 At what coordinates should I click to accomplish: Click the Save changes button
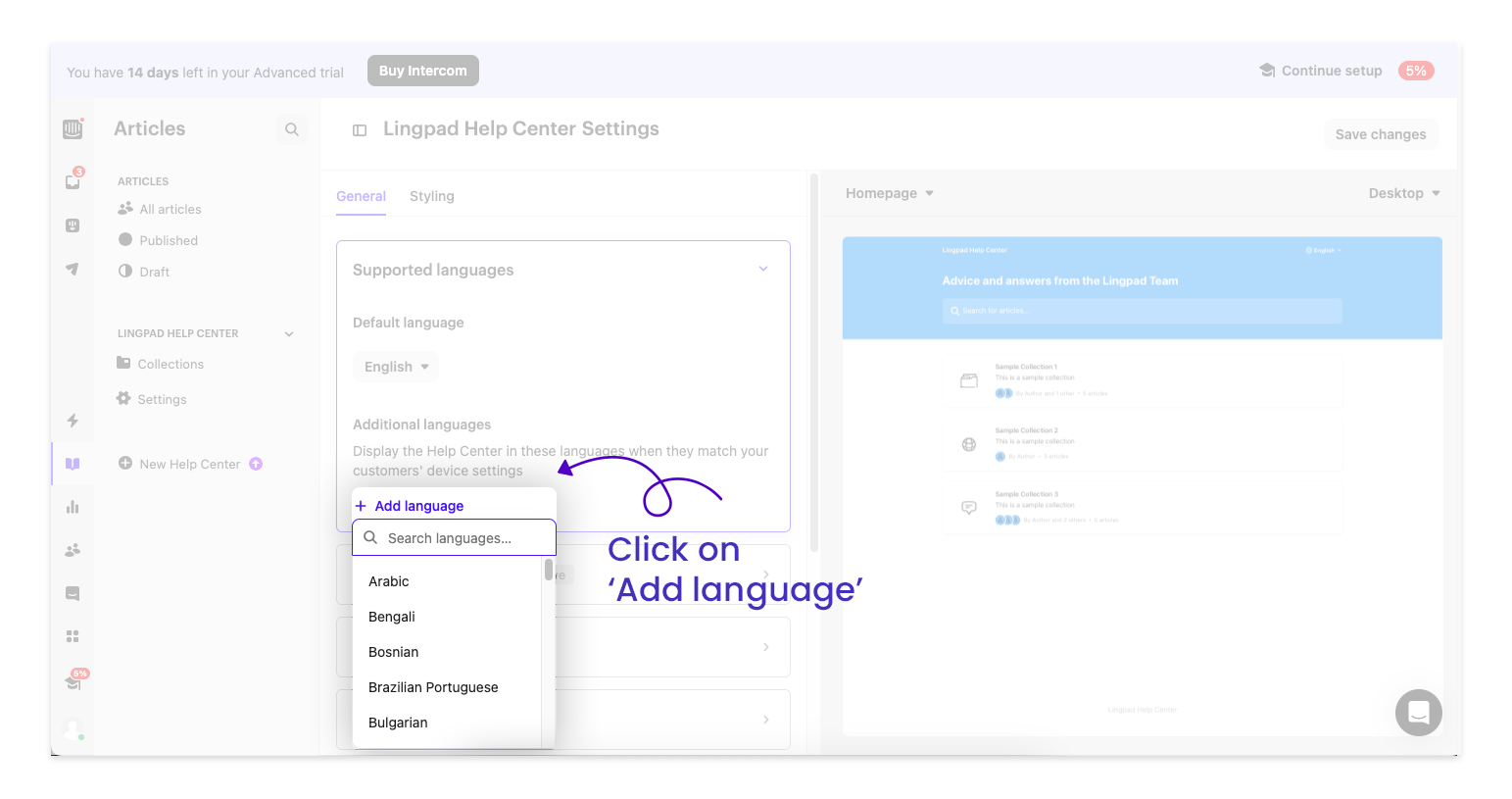point(1381,134)
